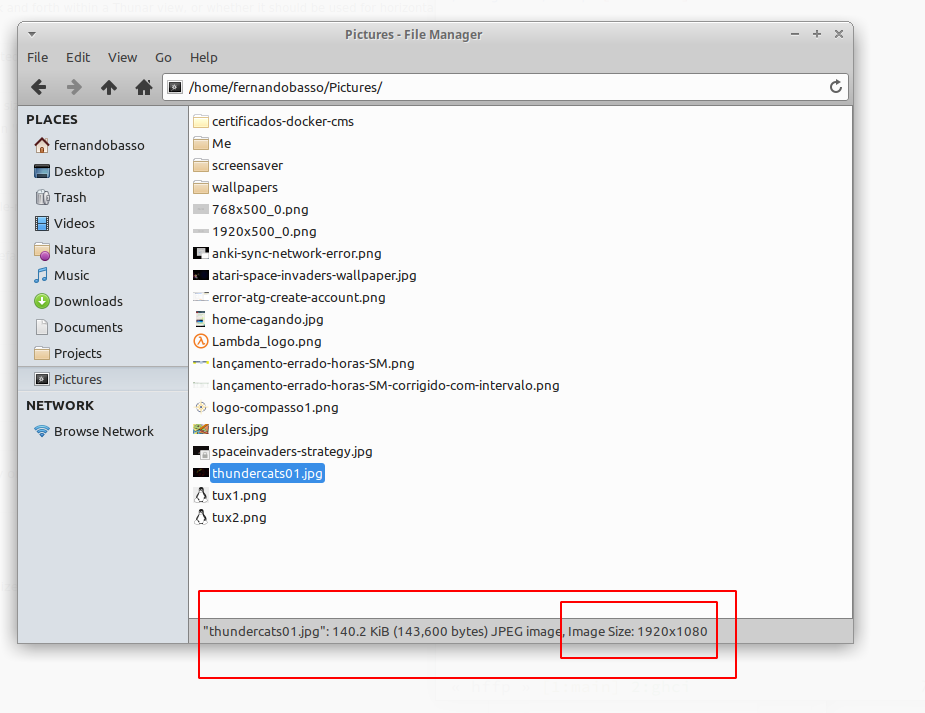Screen dimensions: 925x713
Task: Select anki-sync-network-error.png file name
Action: coord(297,254)
